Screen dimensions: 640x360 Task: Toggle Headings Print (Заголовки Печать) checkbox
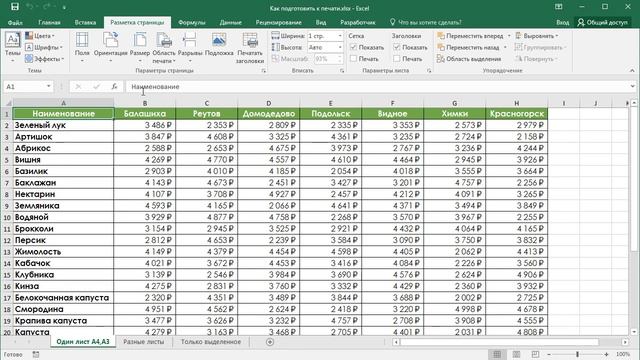point(396,59)
